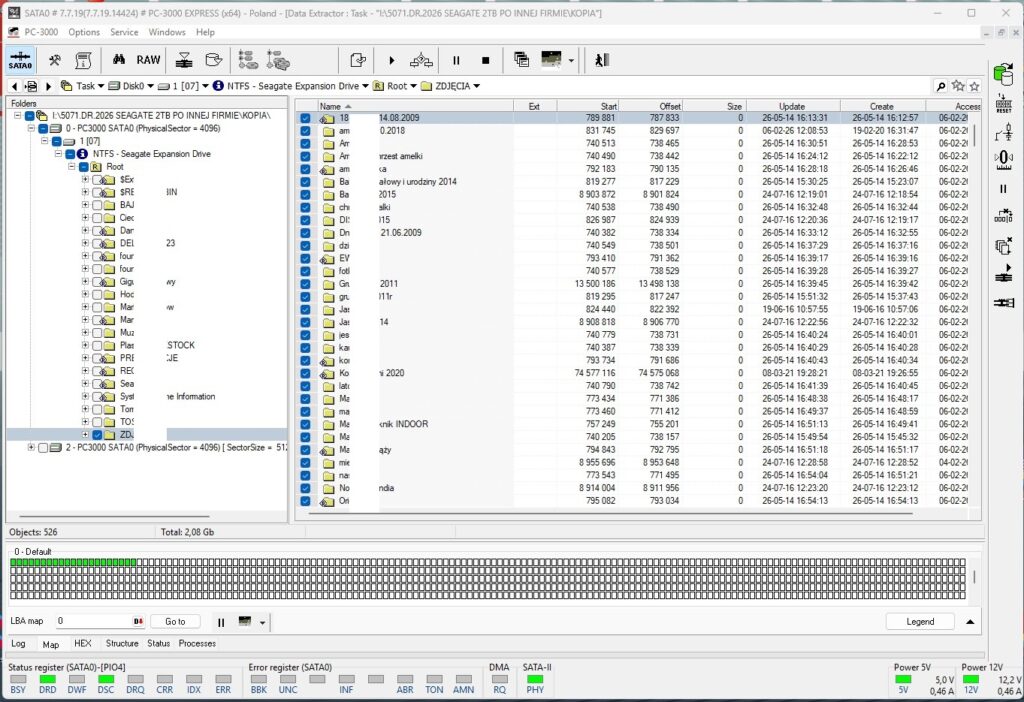Click the binoculars search icon
Screen dimensions: 1024x702
tap(118, 60)
